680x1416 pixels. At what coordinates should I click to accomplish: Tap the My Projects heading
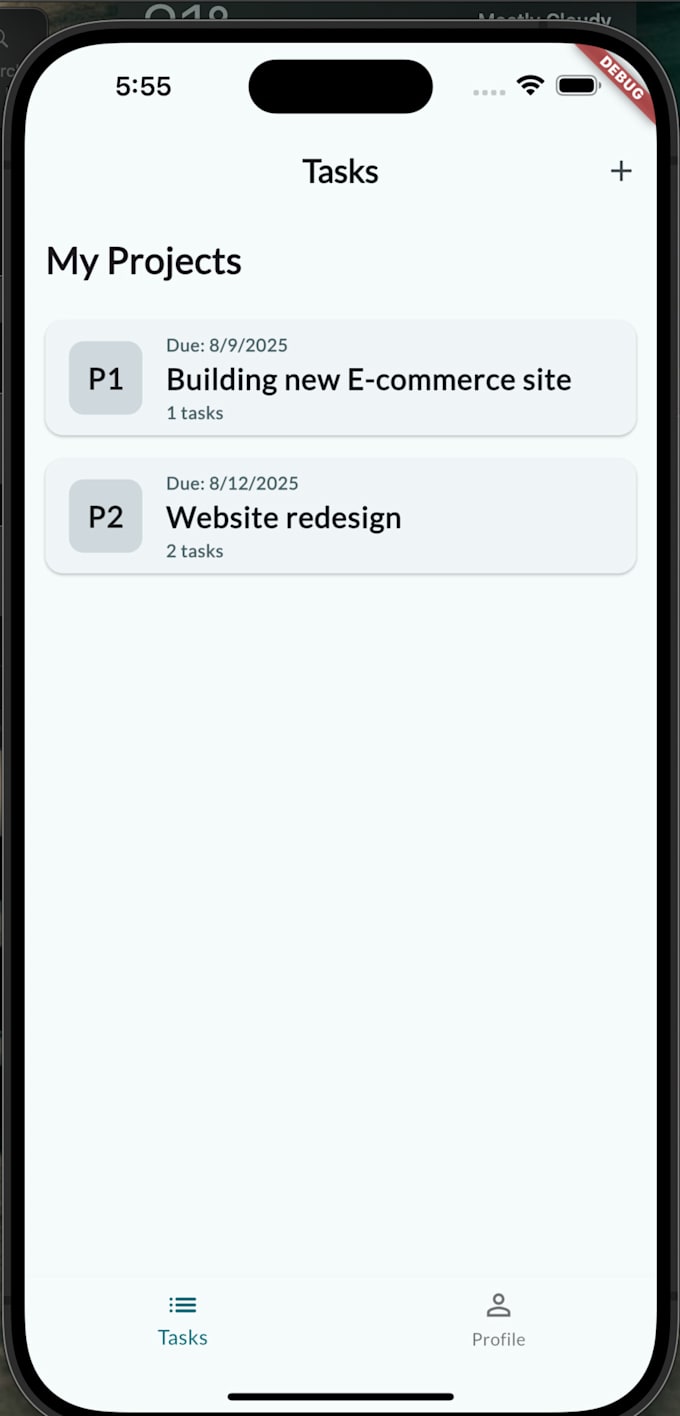[x=143, y=260]
